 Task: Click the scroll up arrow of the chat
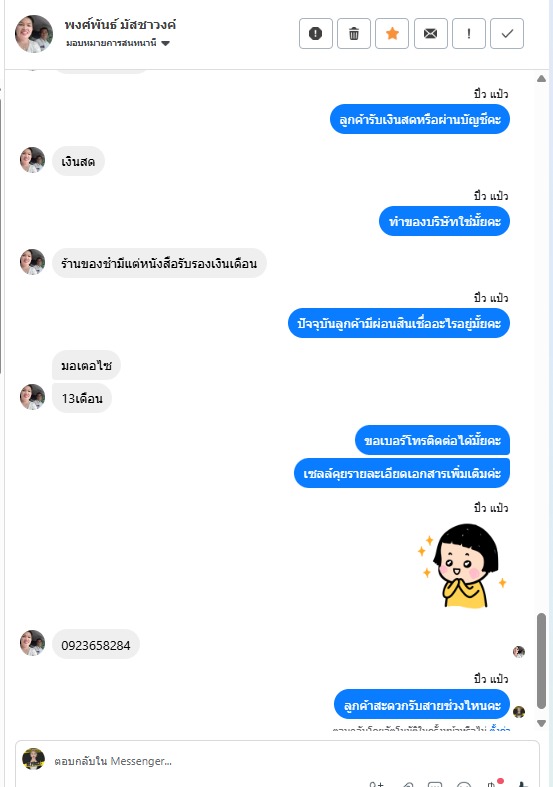click(x=541, y=78)
